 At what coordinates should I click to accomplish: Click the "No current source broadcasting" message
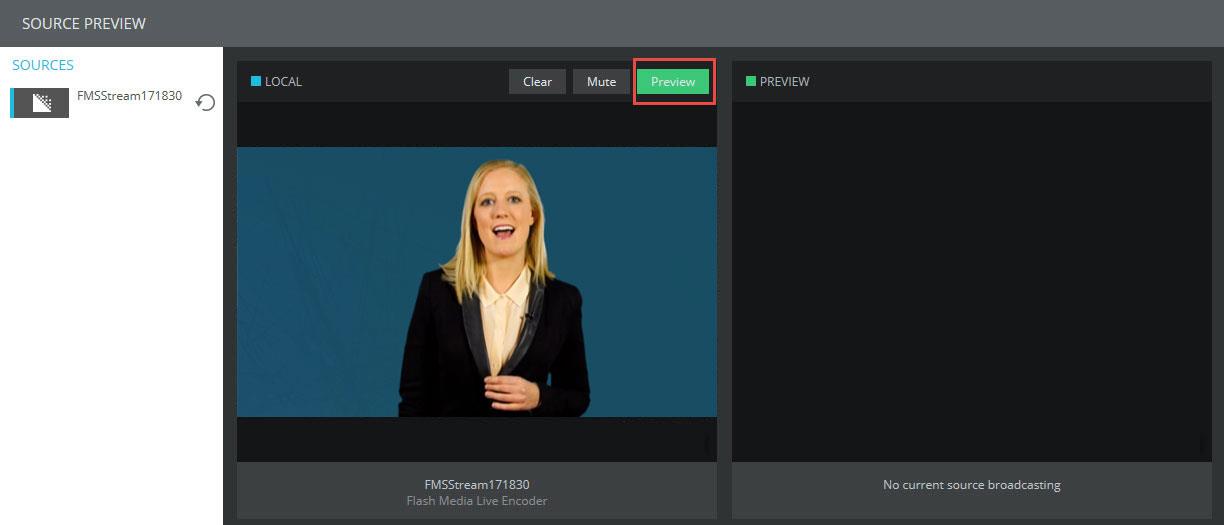(x=971, y=485)
